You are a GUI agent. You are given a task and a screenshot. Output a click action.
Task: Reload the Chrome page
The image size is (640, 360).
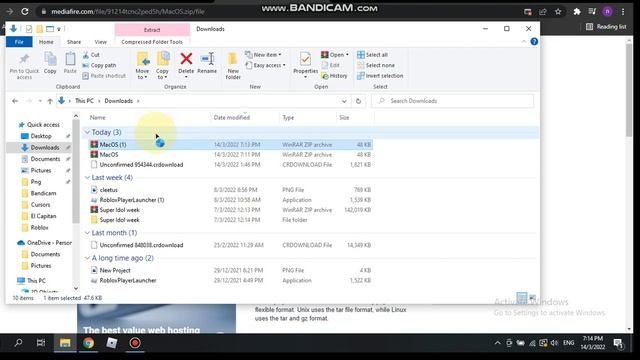[25, 11]
